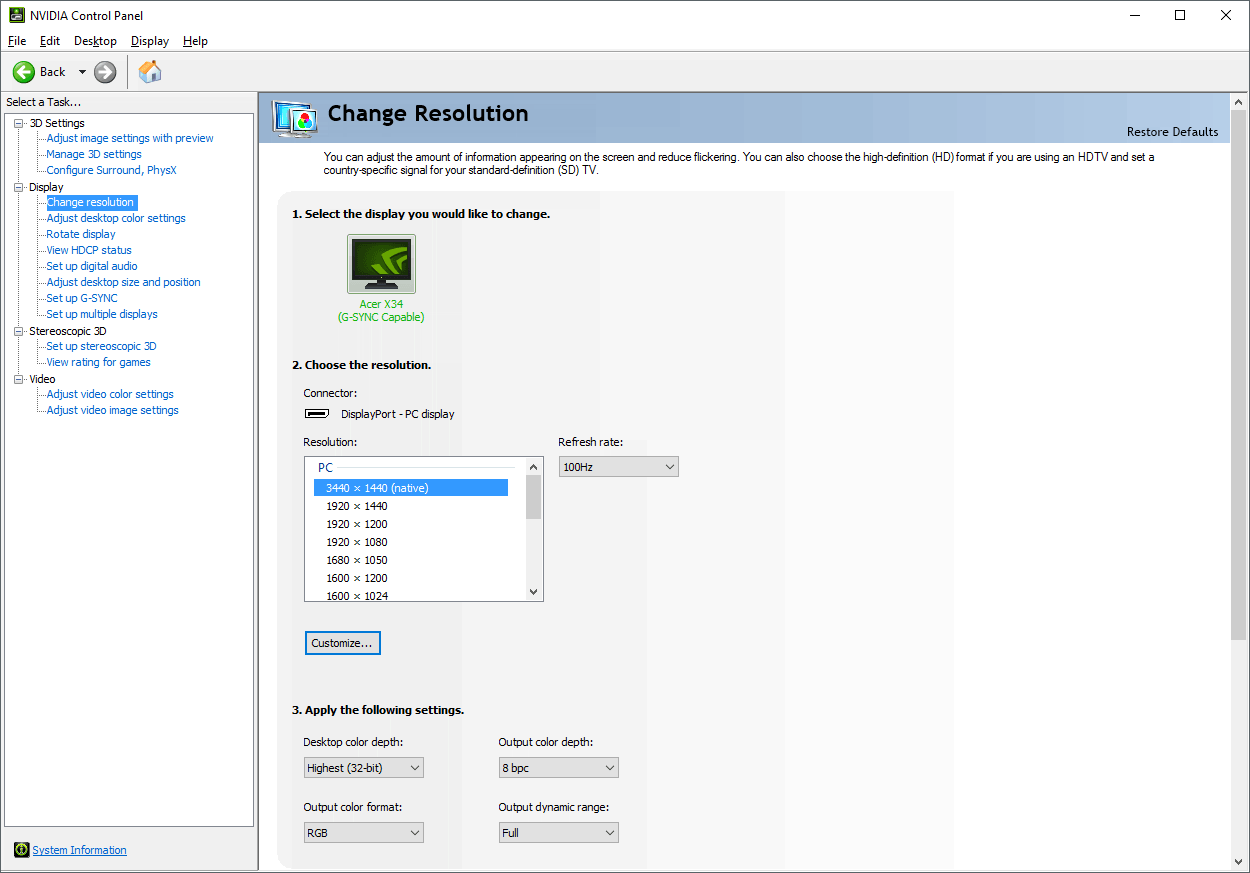1250x873 pixels.
Task: Open Rotate display task
Action: [x=81, y=234]
